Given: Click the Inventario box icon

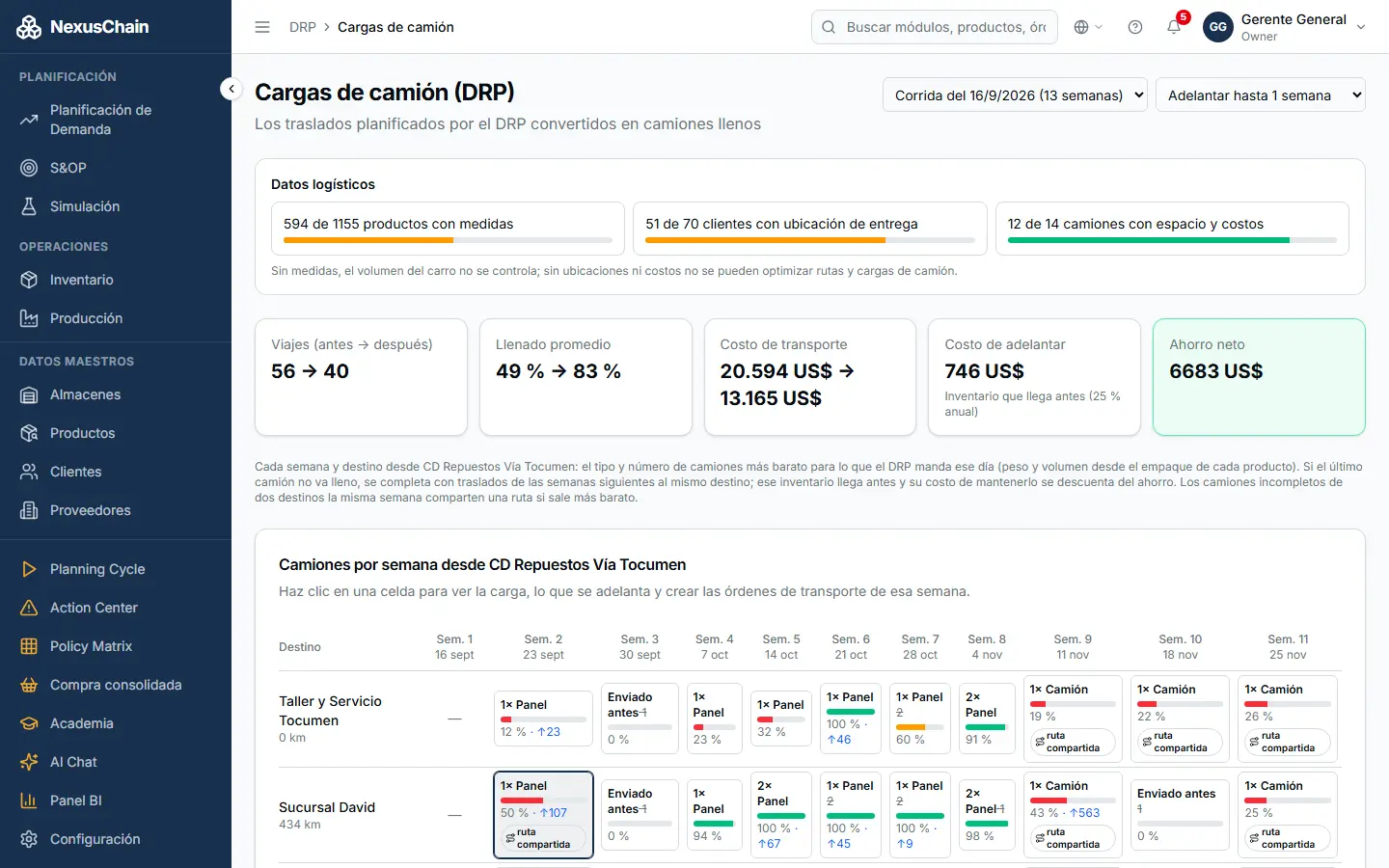Looking at the screenshot, I should click(x=29, y=280).
